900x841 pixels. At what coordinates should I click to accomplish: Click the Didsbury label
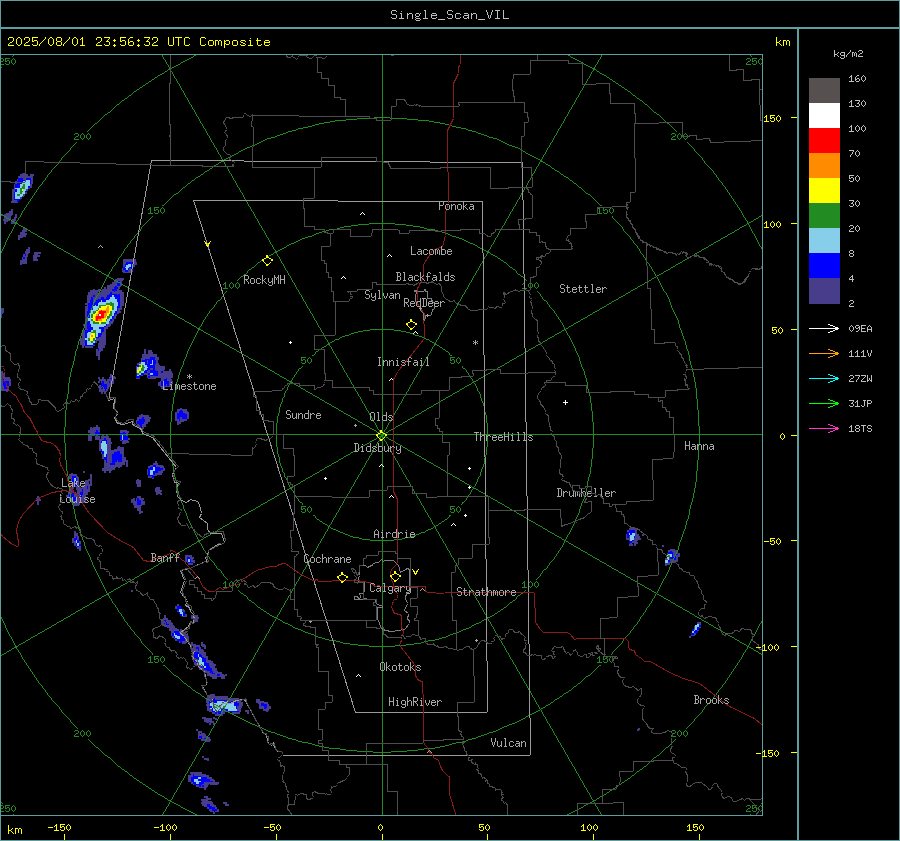pos(377,448)
